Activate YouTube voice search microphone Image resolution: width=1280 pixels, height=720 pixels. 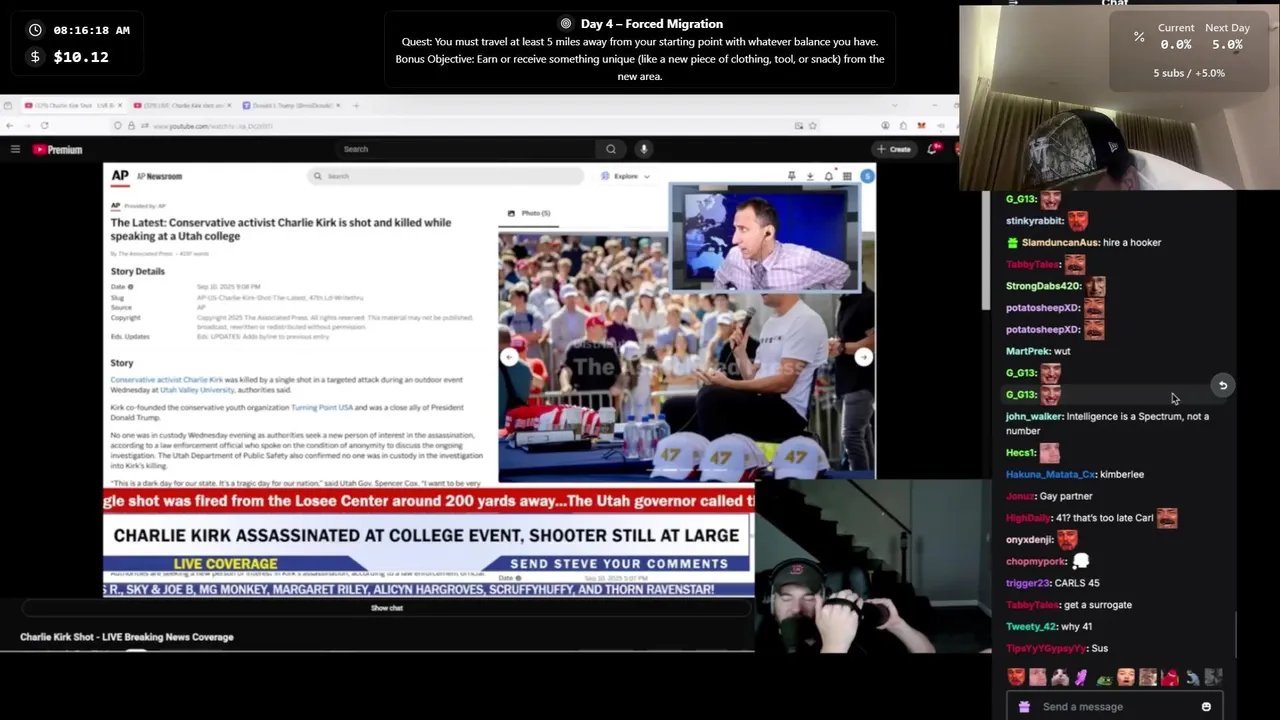coord(644,149)
